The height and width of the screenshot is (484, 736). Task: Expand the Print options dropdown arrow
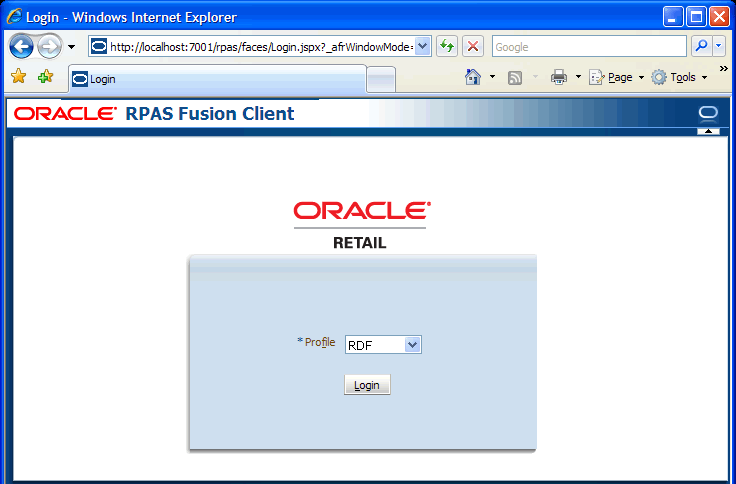pos(578,77)
